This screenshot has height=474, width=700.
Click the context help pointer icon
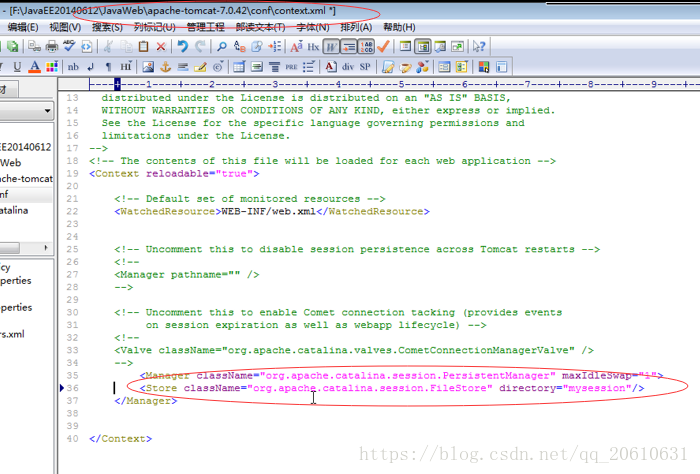coord(479,46)
